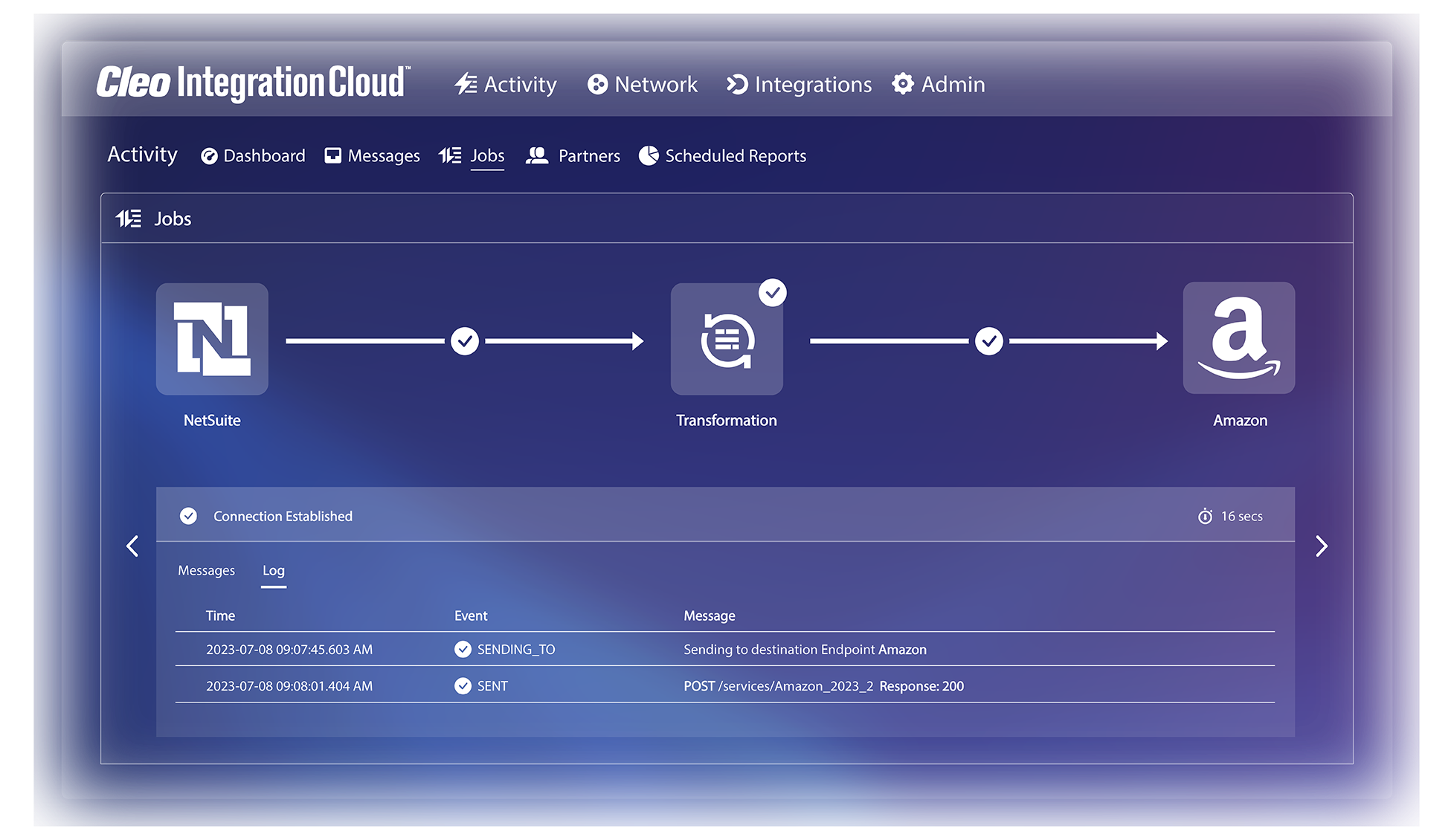Open the Scheduled Reports pie icon

pyautogui.click(x=648, y=155)
